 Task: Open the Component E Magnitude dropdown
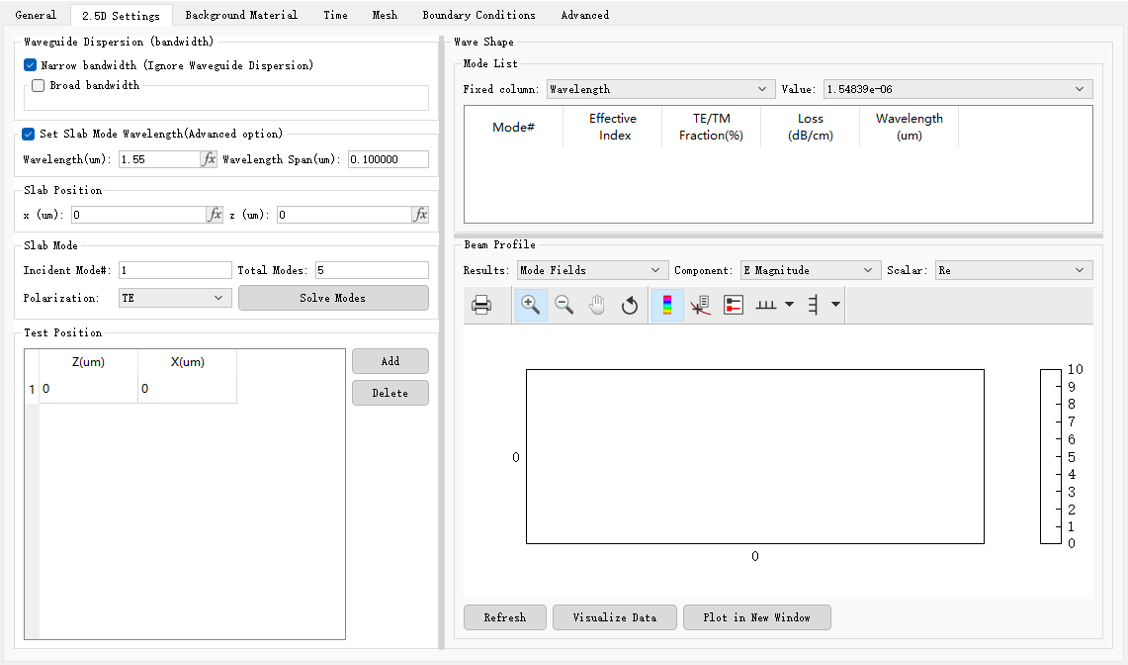[x=811, y=271]
